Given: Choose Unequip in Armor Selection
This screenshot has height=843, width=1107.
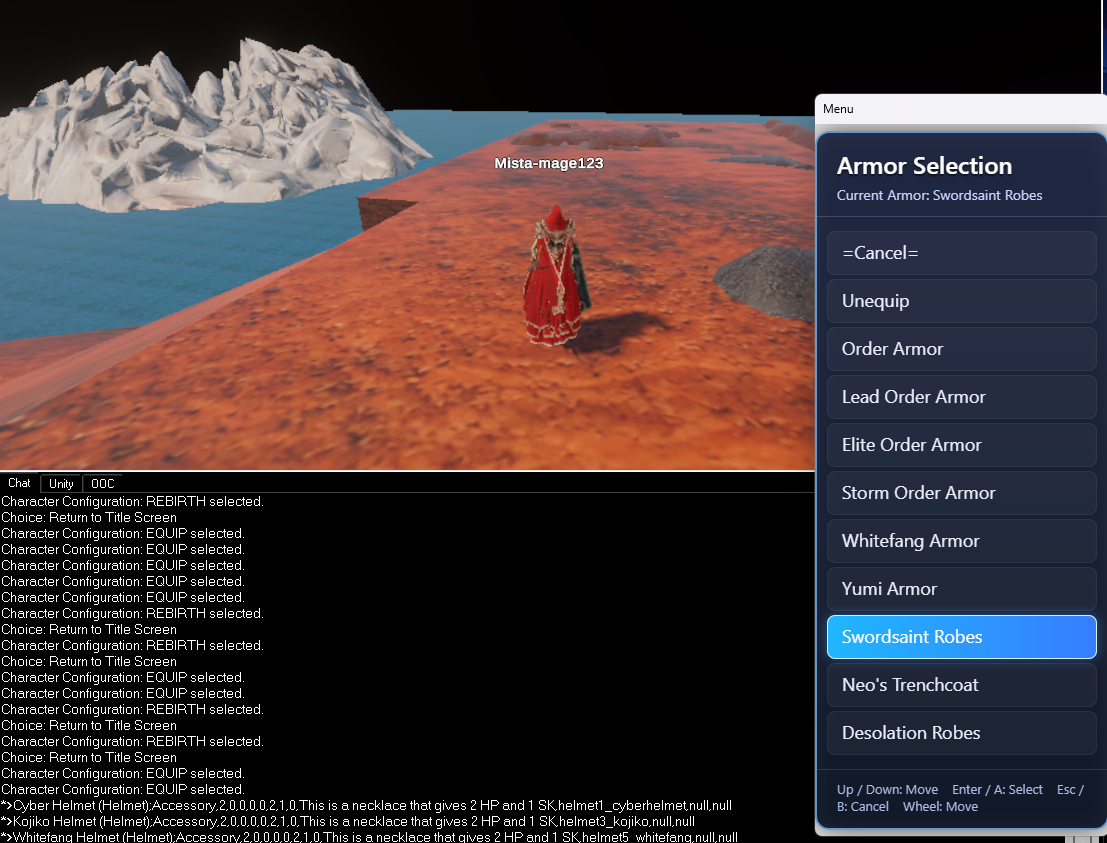Looking at the screenshot, I should coord(962,301).
